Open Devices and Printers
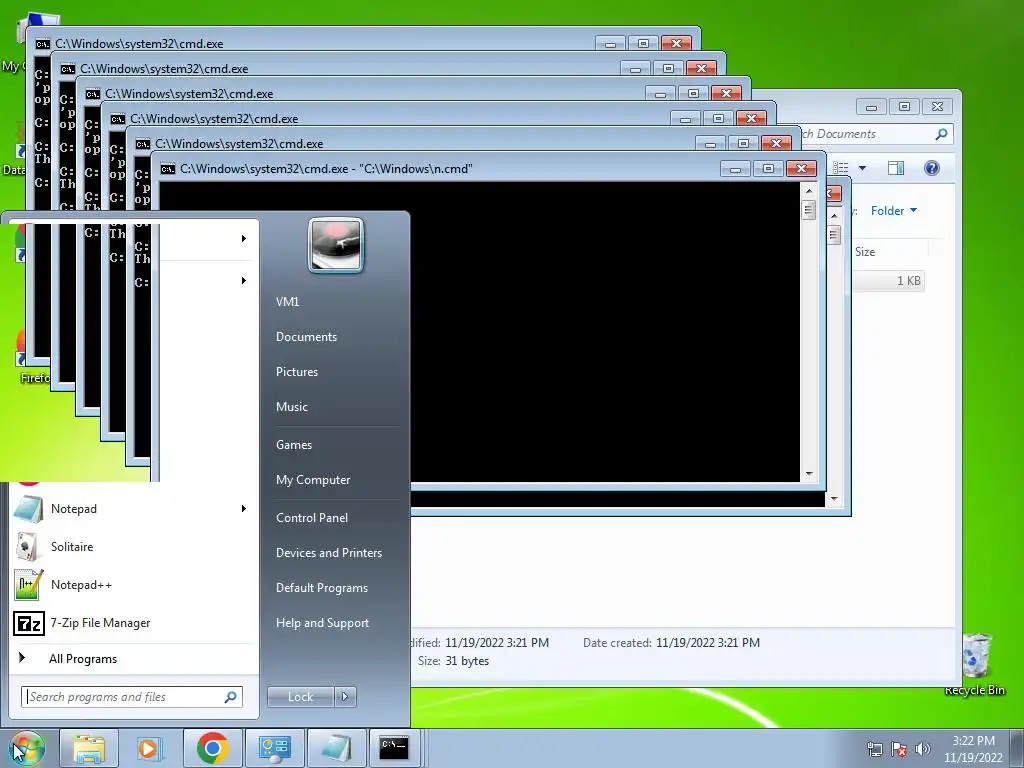Image resolution: width=1024 pixels, height=768 pixels. click(328, 553)
